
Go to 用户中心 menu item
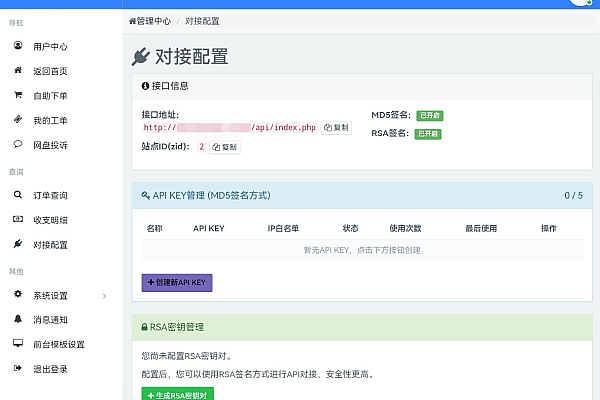[x=50, y=47]
